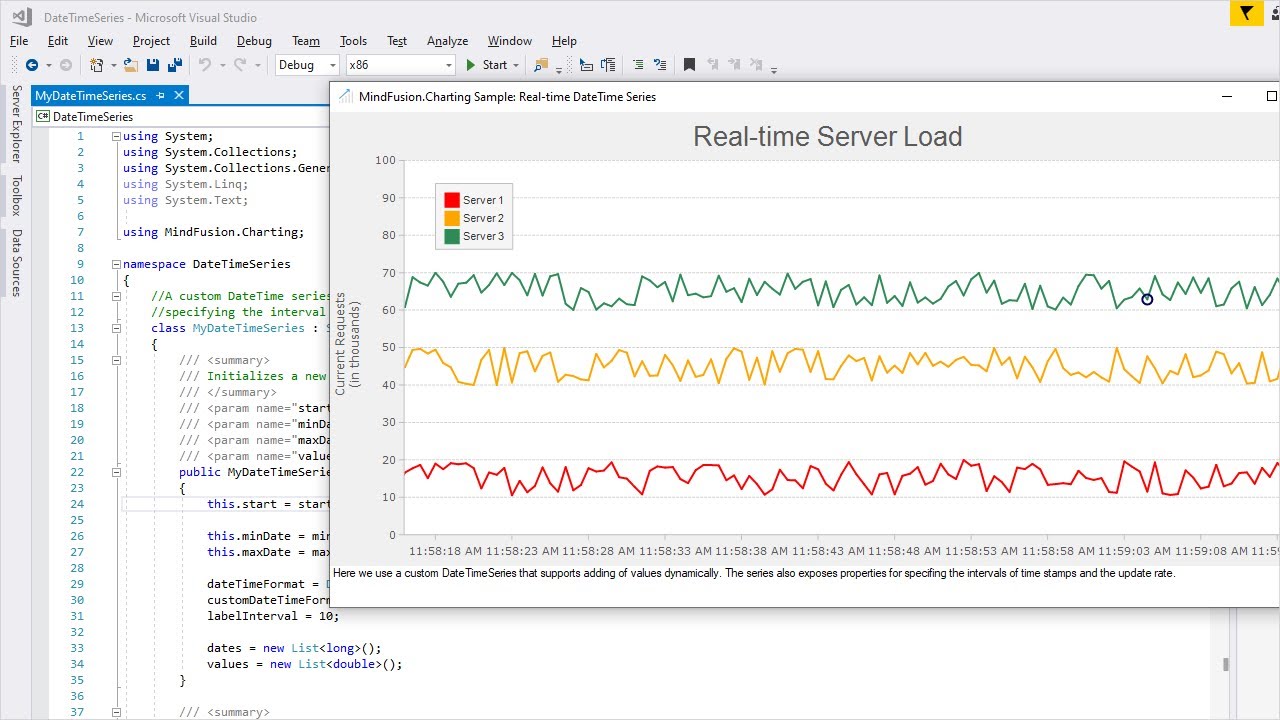
Task: Click the Start debugging button
Action: point(486,65)
